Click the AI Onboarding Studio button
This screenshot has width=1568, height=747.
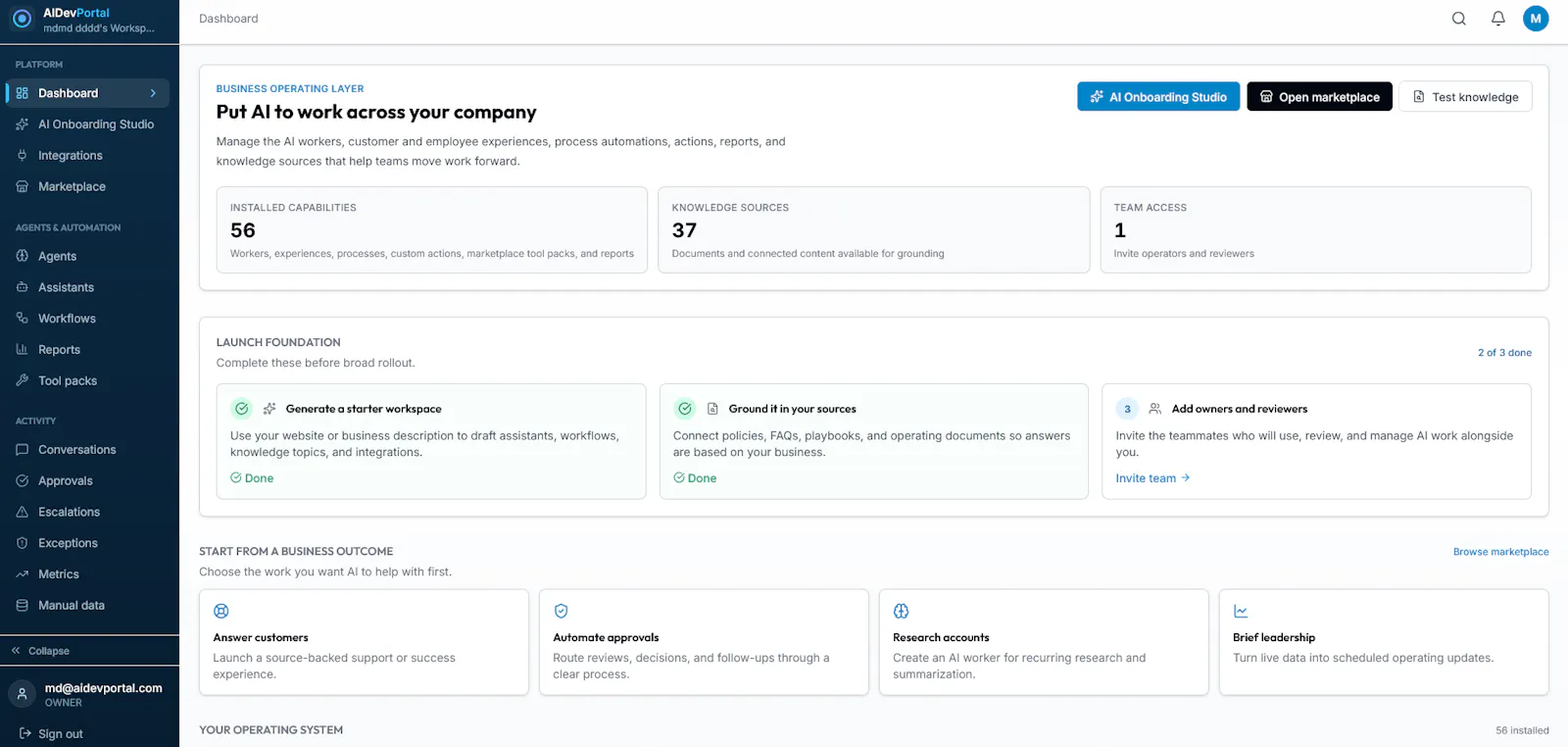pyautogui.click(x=1158, y=96)
